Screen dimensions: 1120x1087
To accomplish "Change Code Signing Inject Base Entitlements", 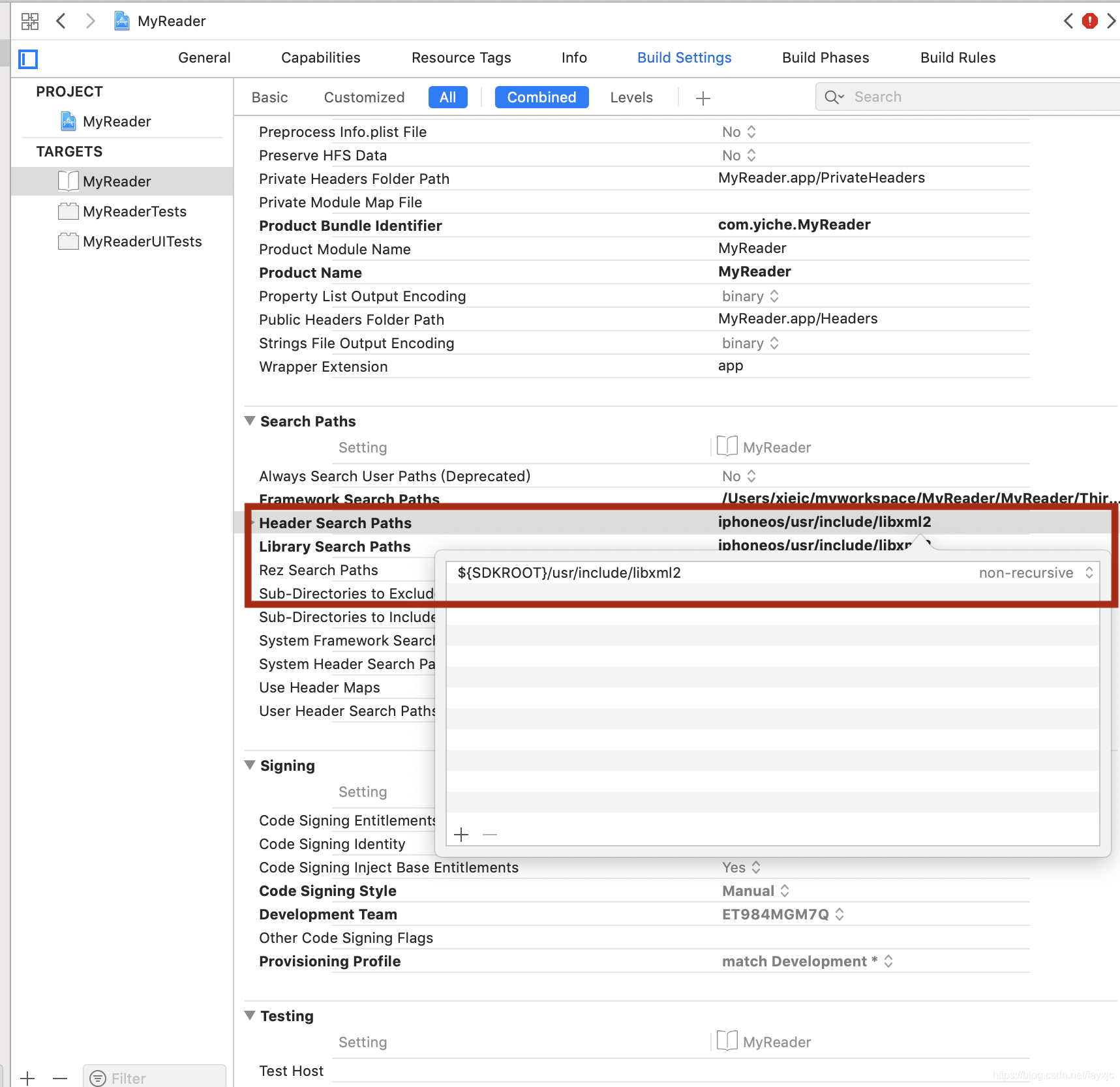I will coord(741,867).
